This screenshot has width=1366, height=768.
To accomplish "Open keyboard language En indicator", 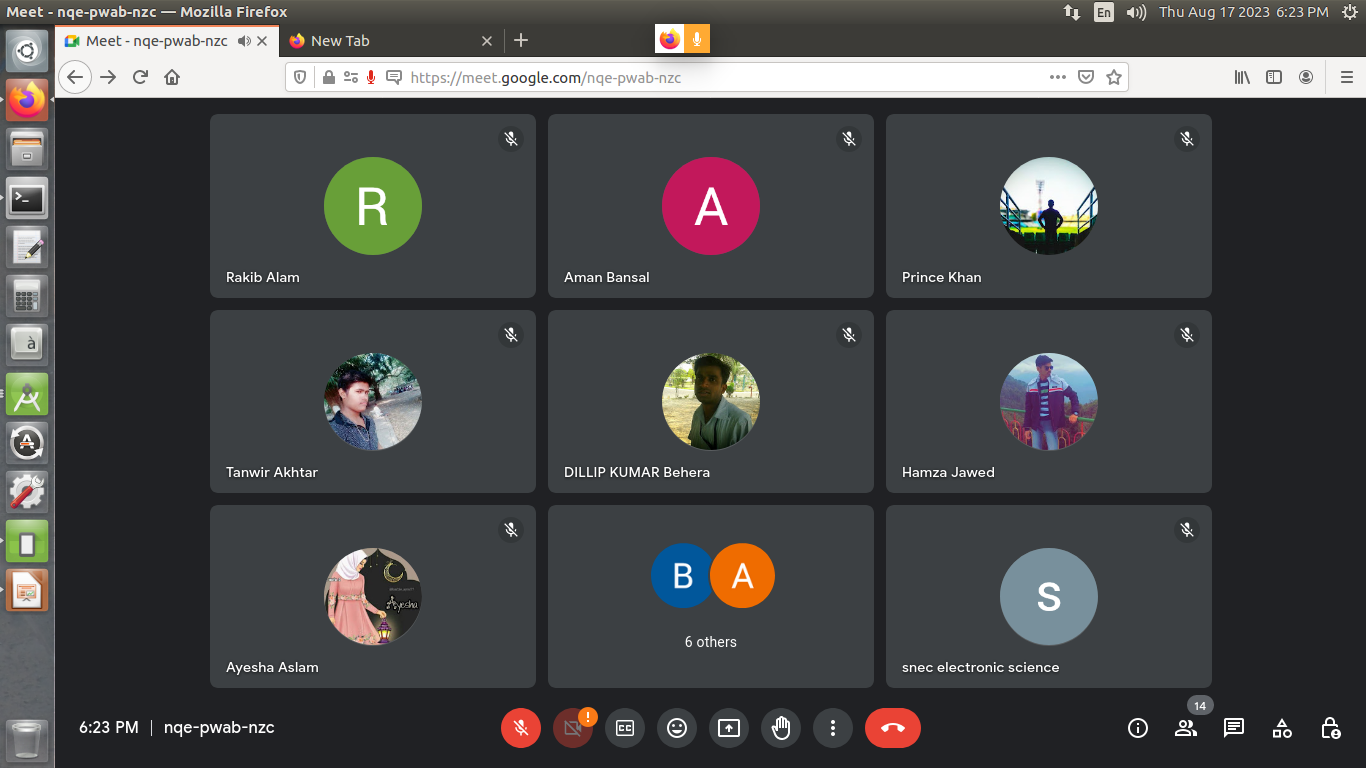I will (x=1104, y=12).
